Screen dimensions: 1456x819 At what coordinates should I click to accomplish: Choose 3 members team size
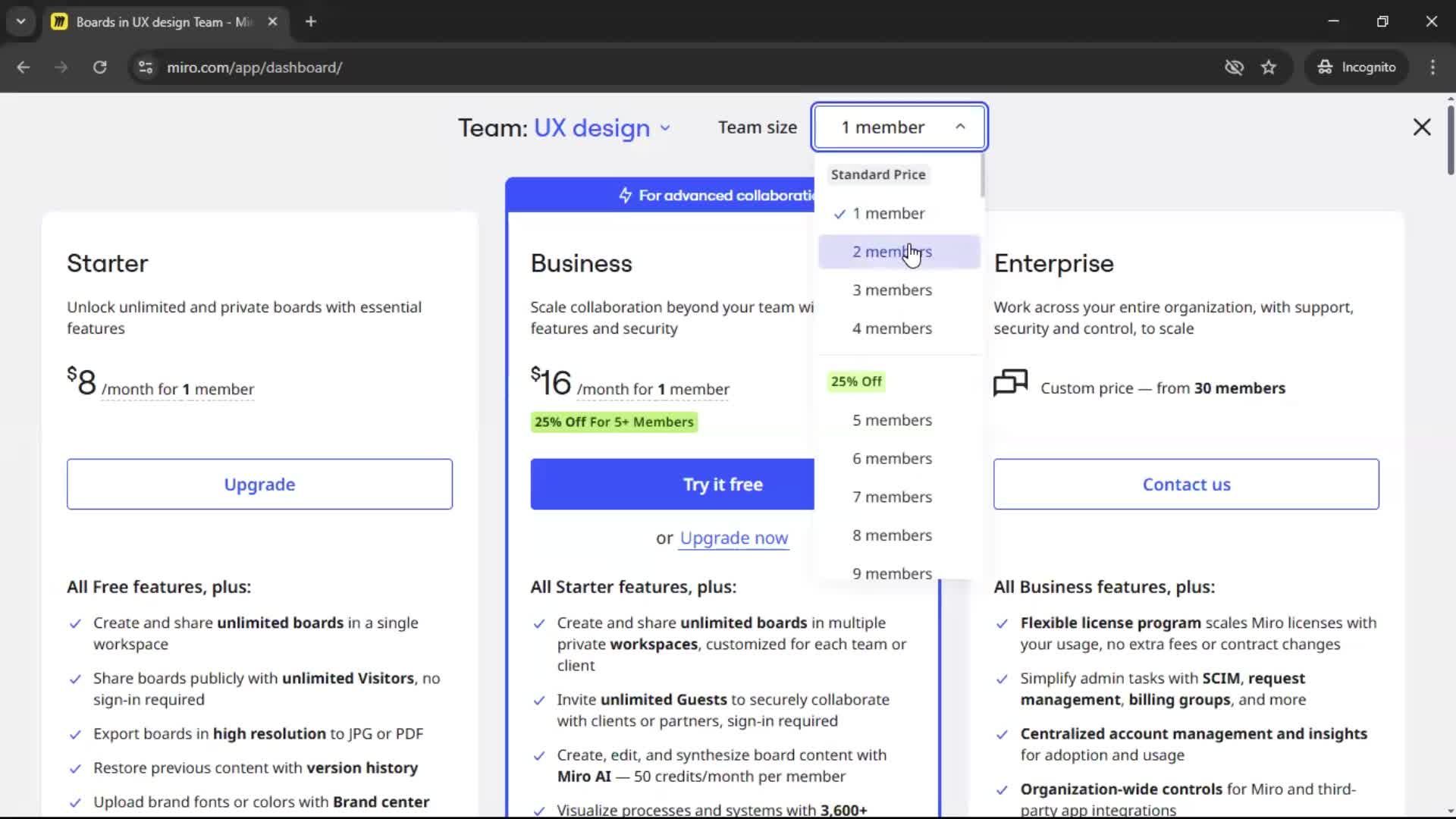899,290
